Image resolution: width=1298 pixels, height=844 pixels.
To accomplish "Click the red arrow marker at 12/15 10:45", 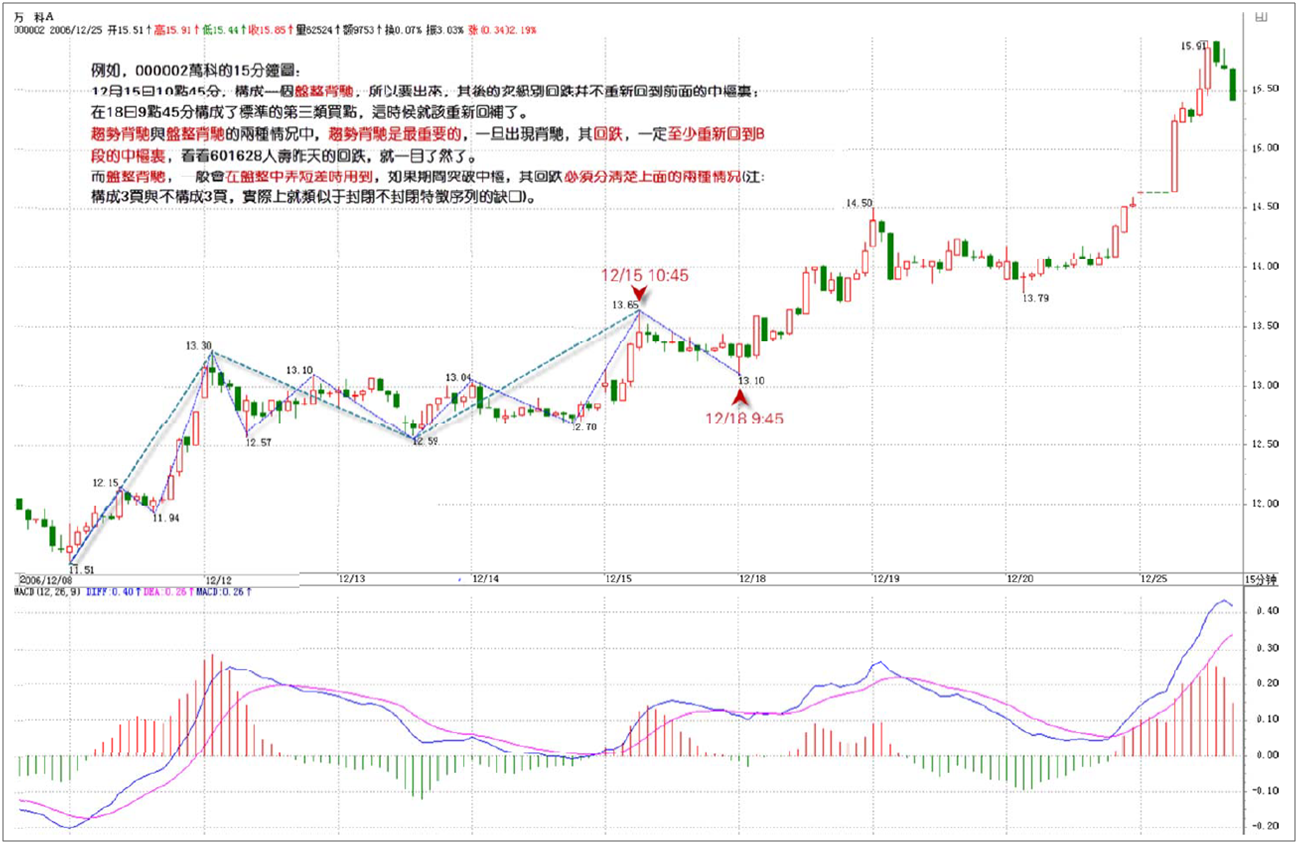I will click(640, 294).
